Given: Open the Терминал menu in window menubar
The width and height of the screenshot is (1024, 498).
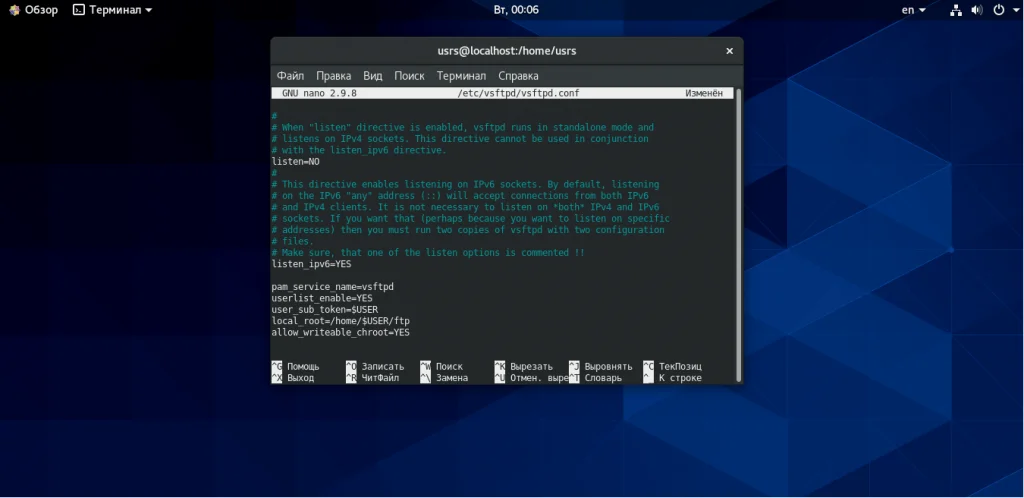Looking at the screenshot, I should 461,76.
